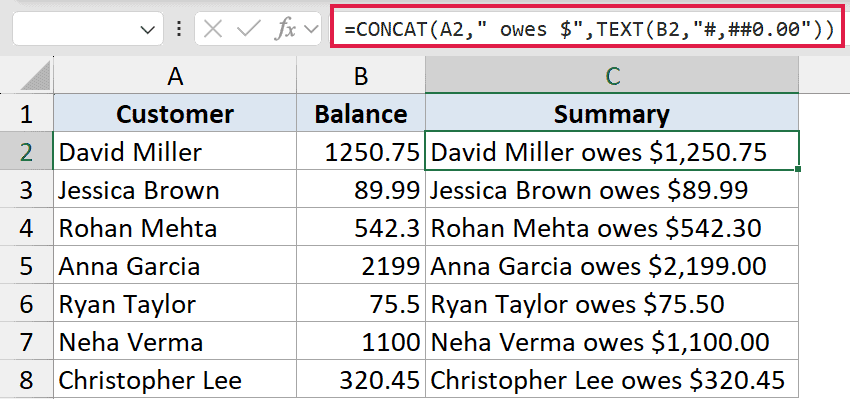Select the Rohan Mehta name cell

click(x=175, y=228)
